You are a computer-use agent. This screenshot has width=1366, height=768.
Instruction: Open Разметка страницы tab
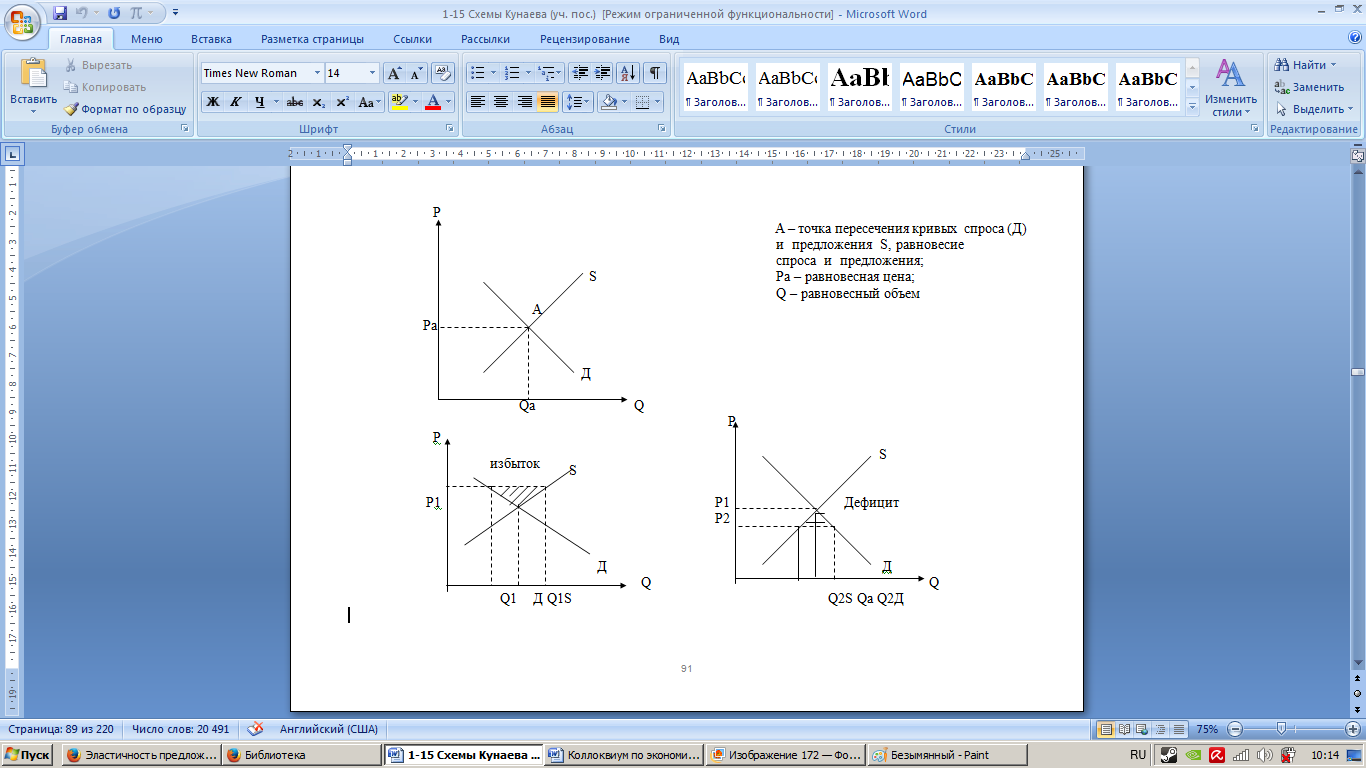click(x=312, y=39)
